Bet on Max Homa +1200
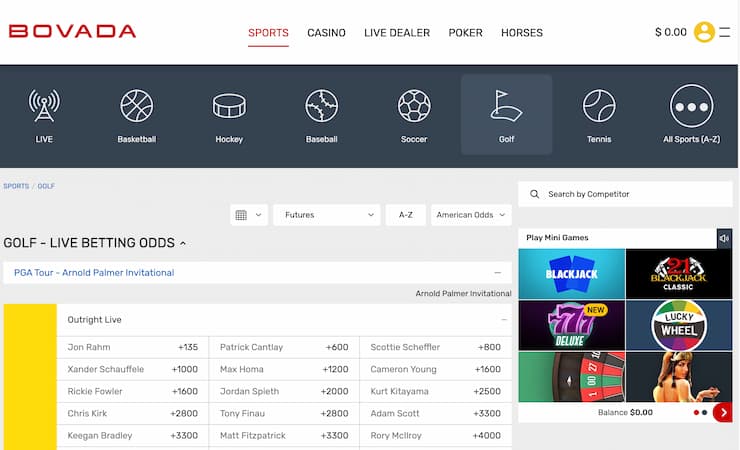The height and width of the screenshot is (450, 740). [284, 369]
